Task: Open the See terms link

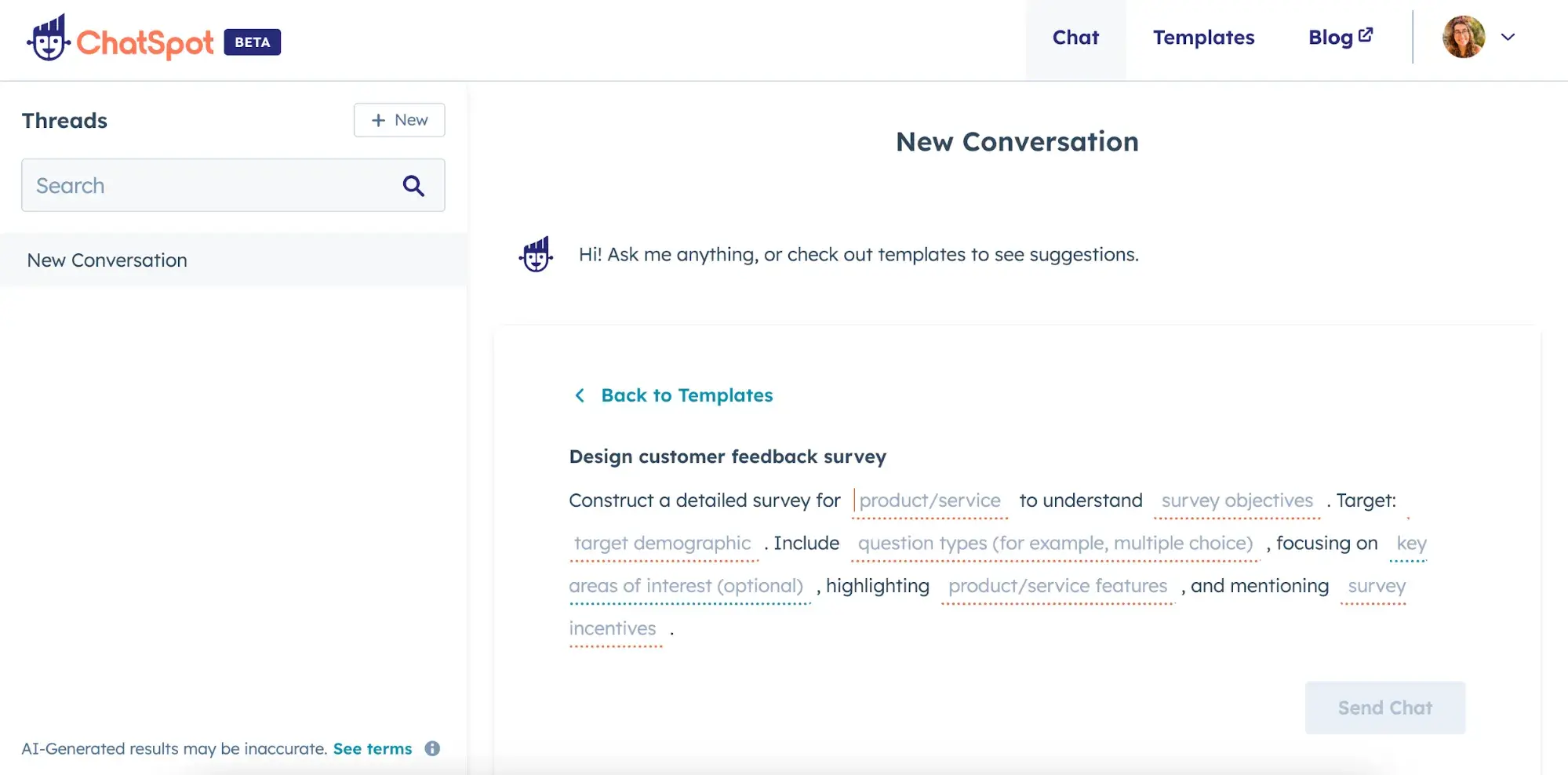Action: 372,748
